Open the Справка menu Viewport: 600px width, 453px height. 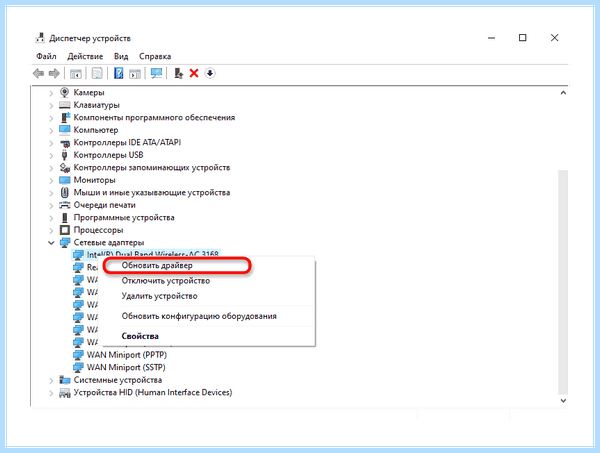(155, 56)
